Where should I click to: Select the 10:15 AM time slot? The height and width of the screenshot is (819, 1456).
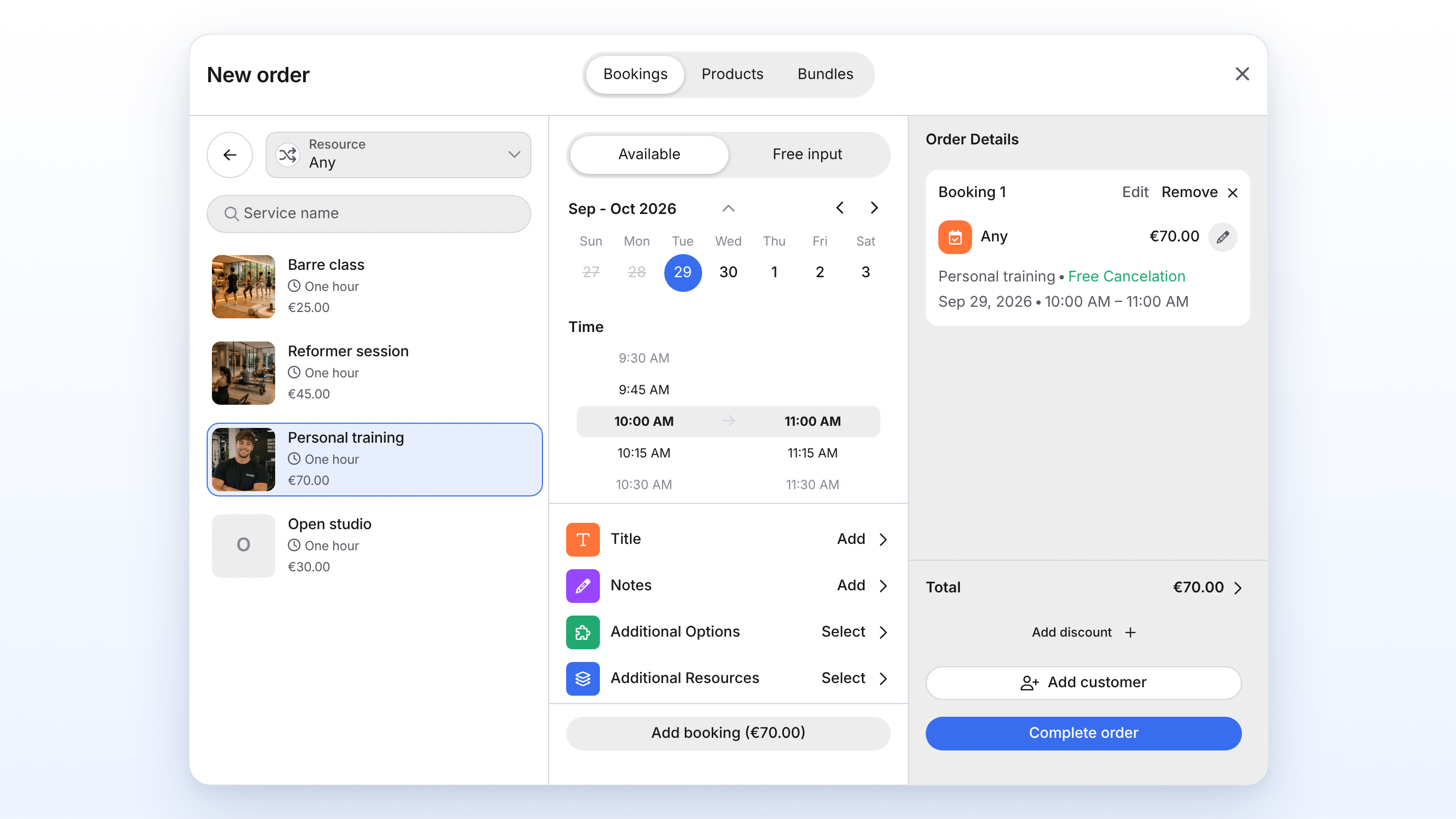643,453
